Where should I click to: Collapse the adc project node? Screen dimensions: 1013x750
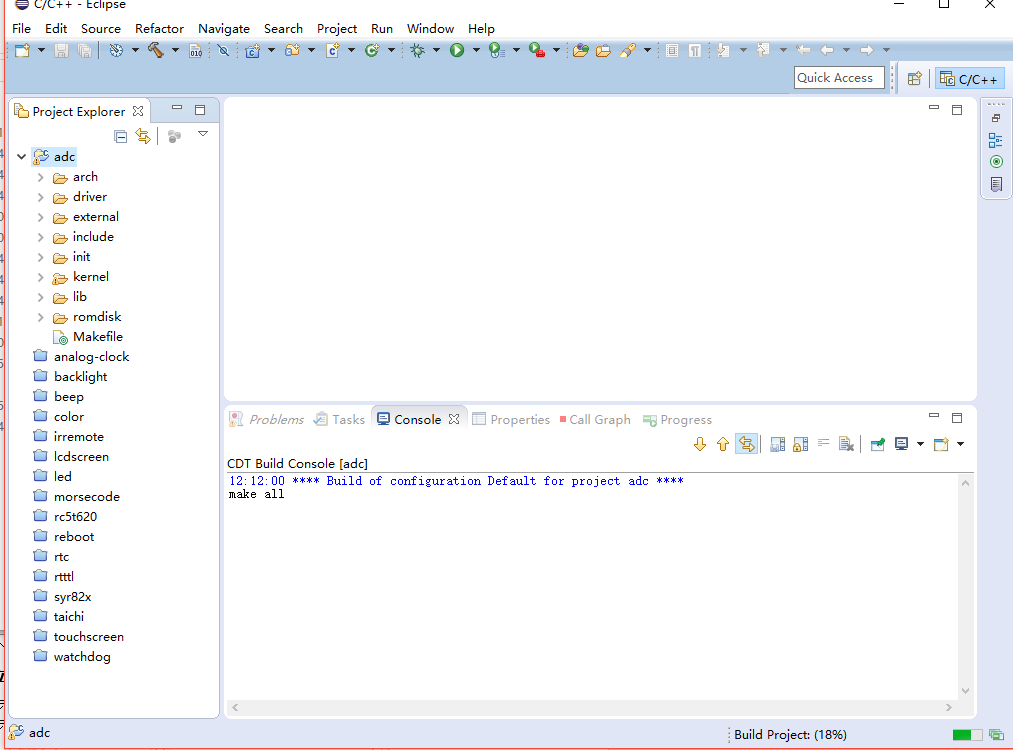(21, 157)
